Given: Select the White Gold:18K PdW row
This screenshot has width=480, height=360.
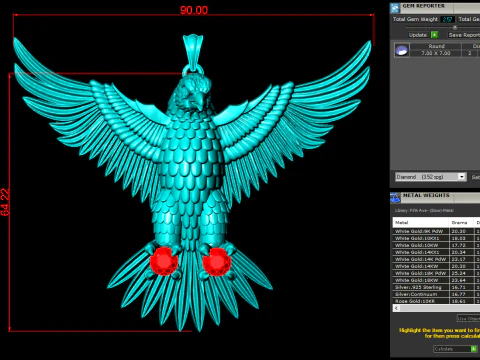Looking at the screenshot, I should 436,273.
